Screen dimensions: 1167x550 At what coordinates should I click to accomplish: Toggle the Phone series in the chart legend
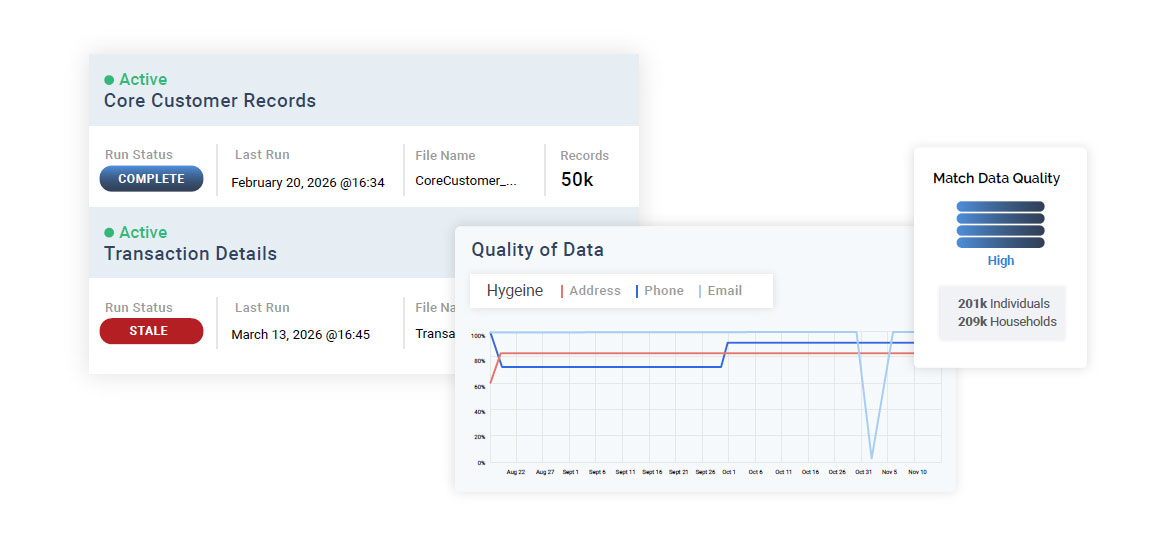664,291
